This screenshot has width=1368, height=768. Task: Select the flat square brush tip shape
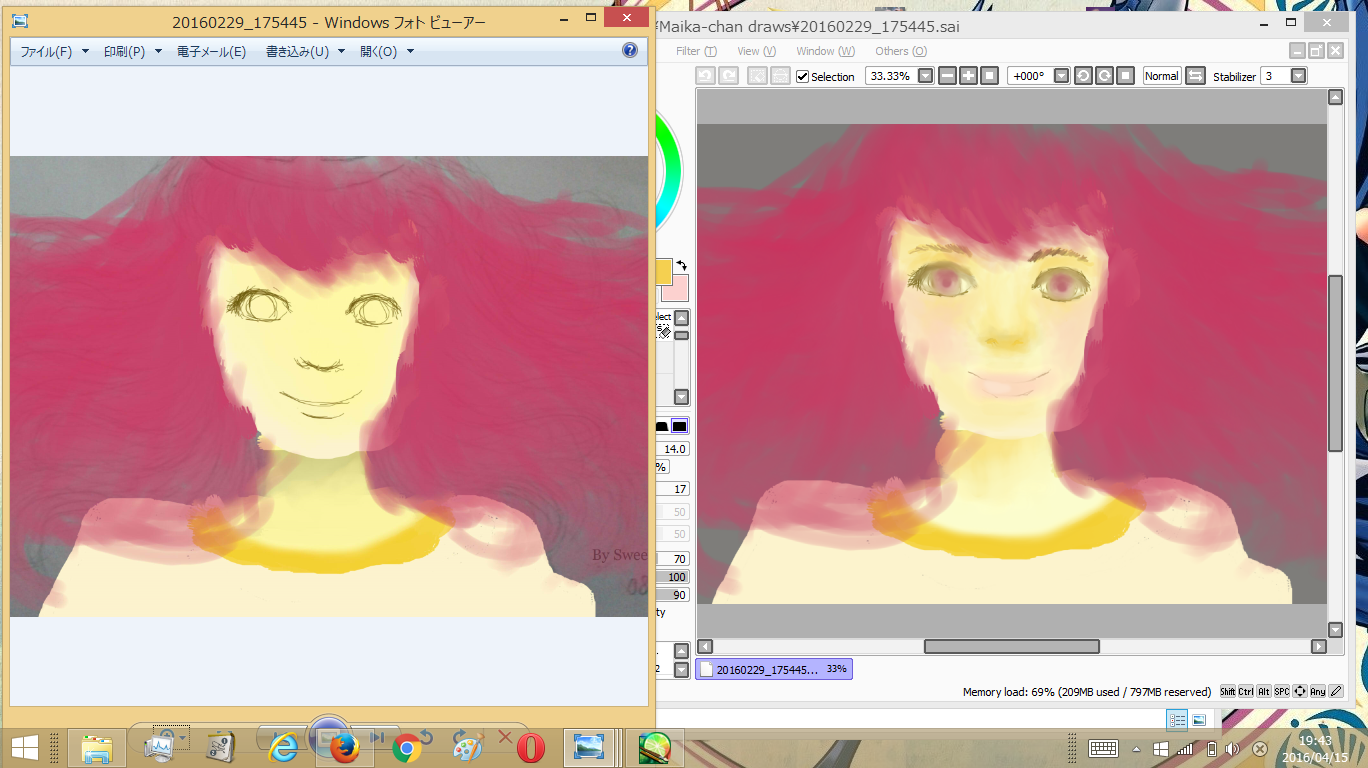680,427
